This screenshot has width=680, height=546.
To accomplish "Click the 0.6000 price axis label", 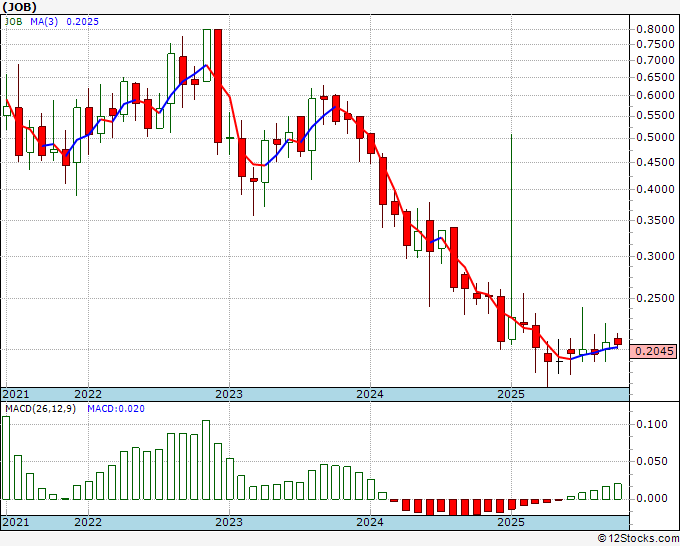I will [655, 95].
